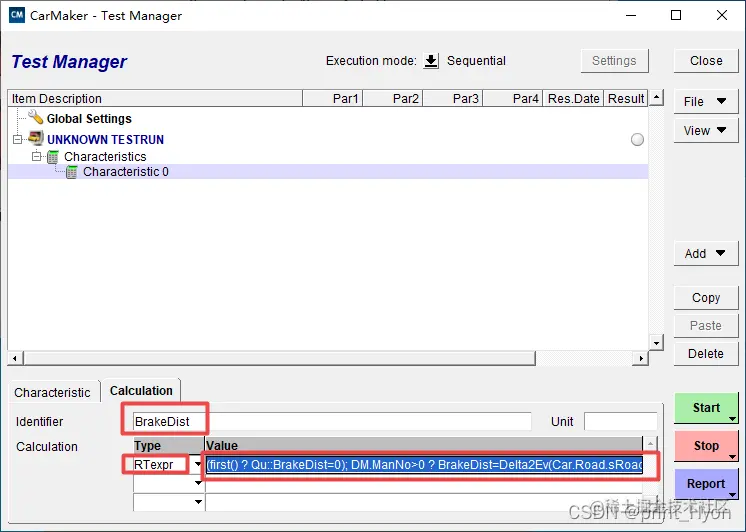Click the Sequential execution mode label
746x532 pixels.
tap(476, 61)
